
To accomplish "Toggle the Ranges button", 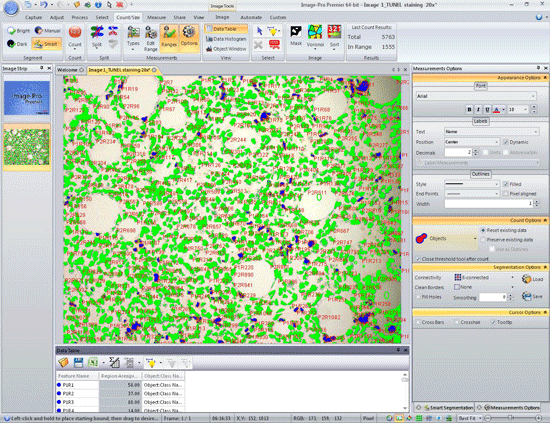I will click(x=169, y=38).
